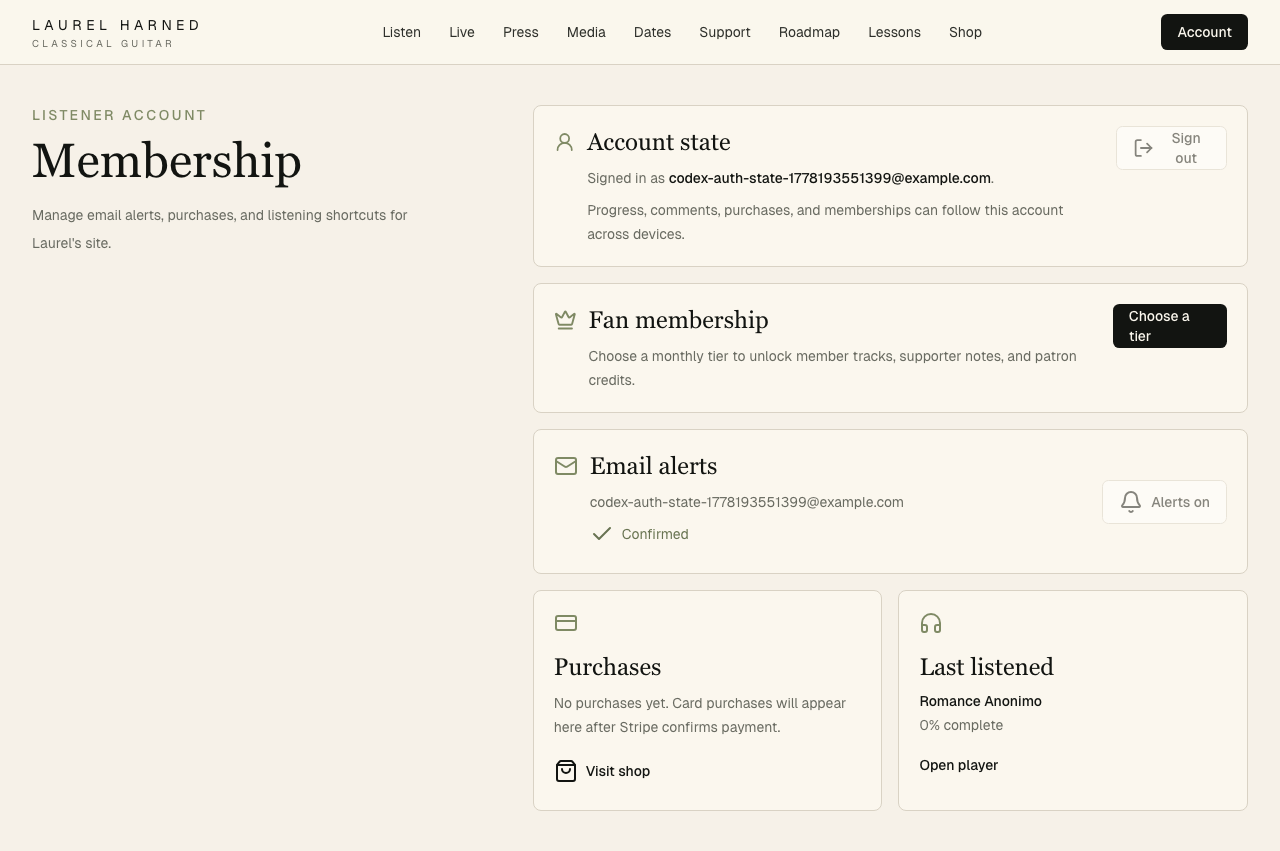This screenshot has height=851, width=1280.
Task: Click the bell icon in Alerts on
Action: coord(1131,502)
